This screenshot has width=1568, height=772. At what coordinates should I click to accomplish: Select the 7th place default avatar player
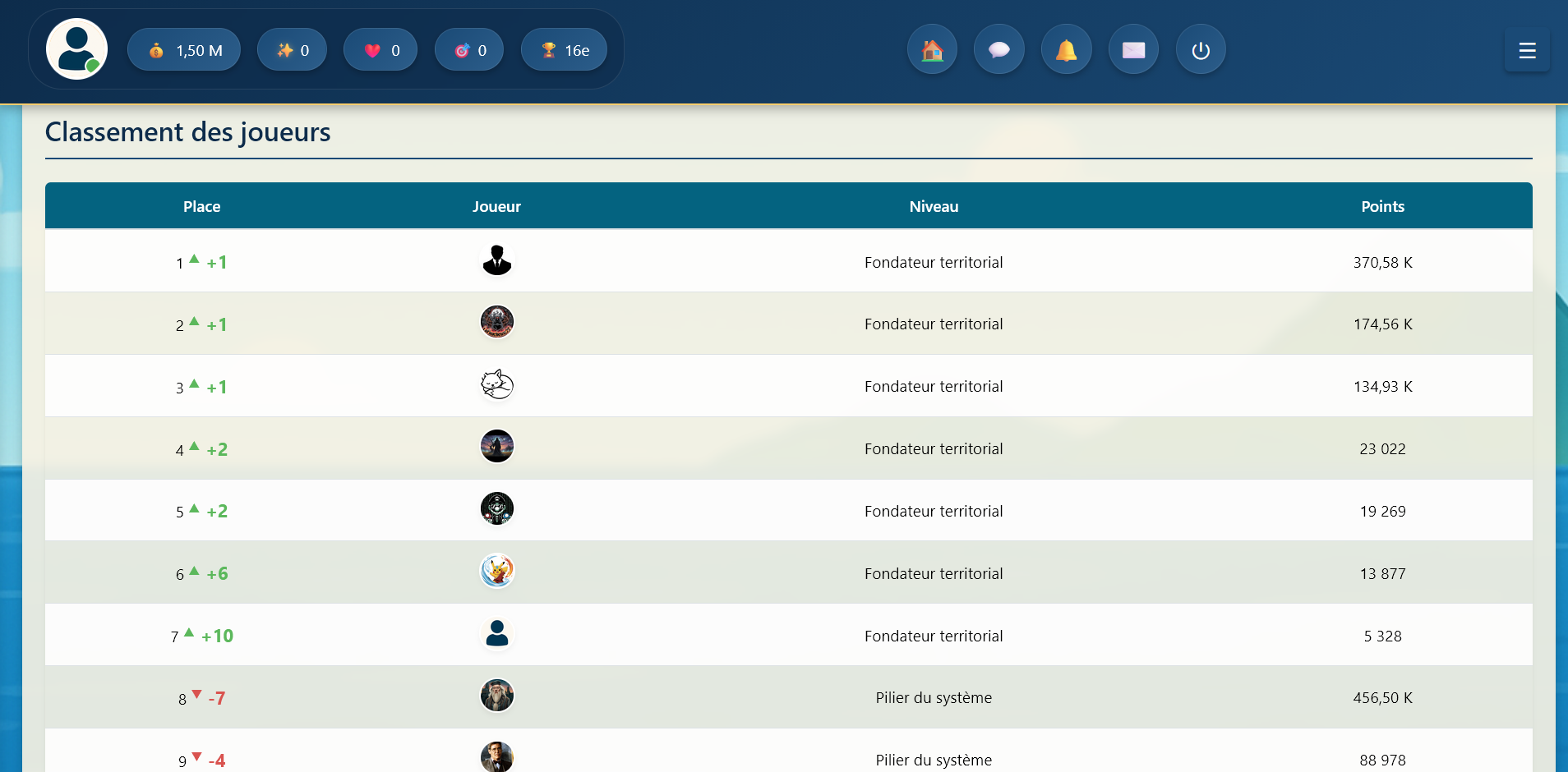click(496, 633)
